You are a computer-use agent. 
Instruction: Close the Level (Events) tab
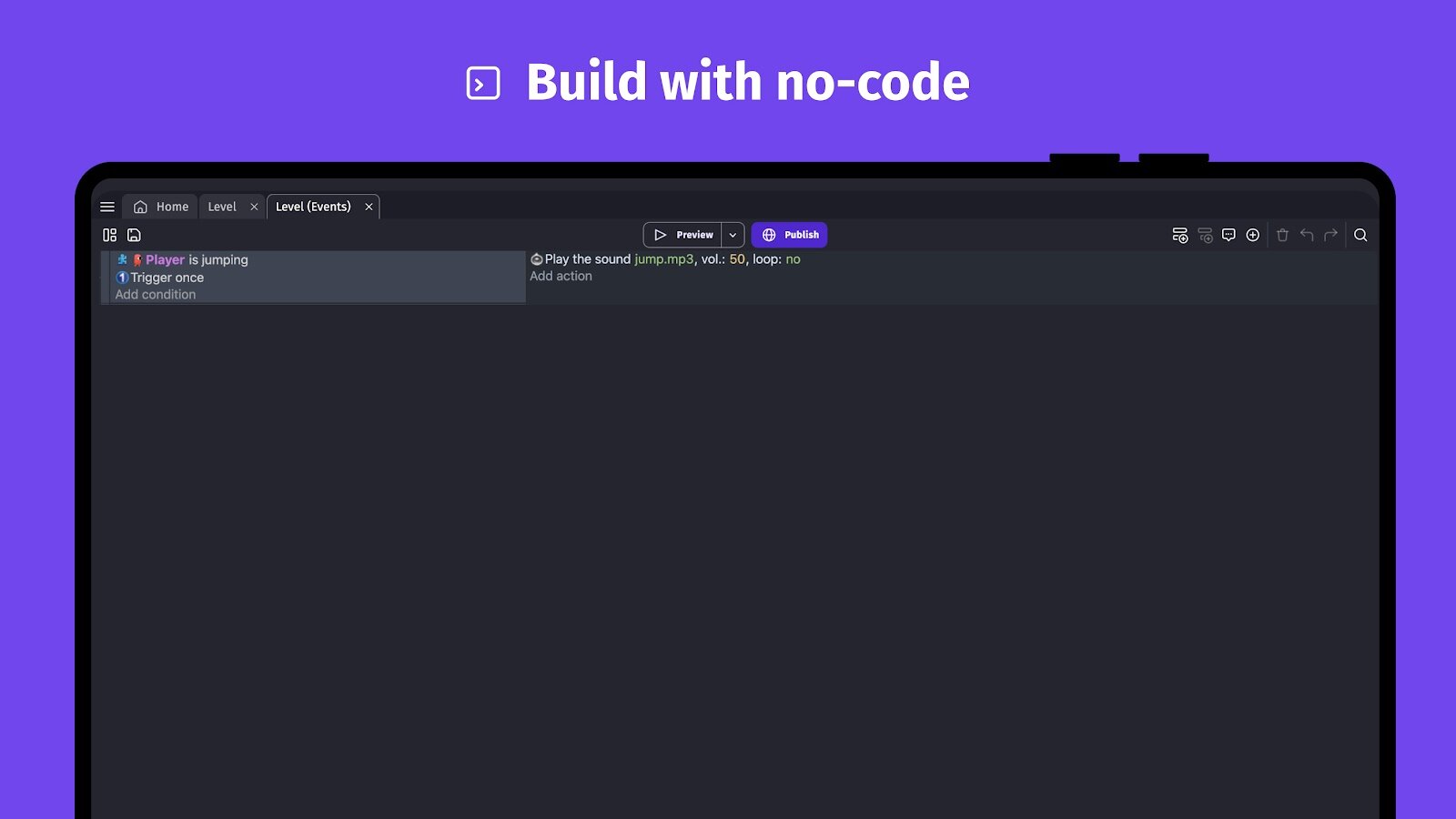click(x=369, y=207)
